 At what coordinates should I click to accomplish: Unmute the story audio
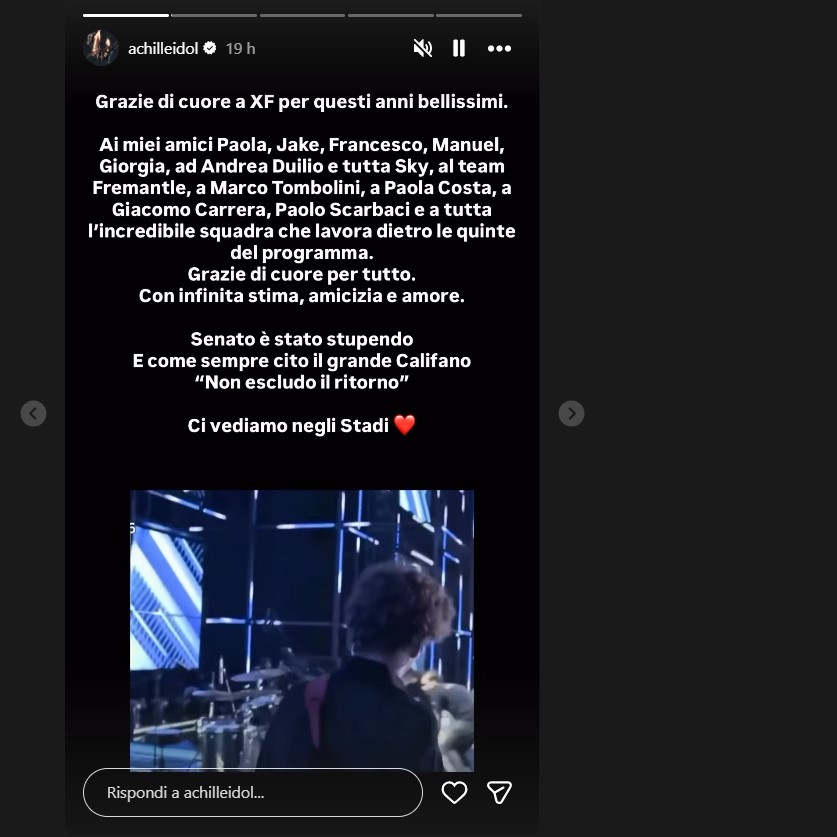click(422, 49)
